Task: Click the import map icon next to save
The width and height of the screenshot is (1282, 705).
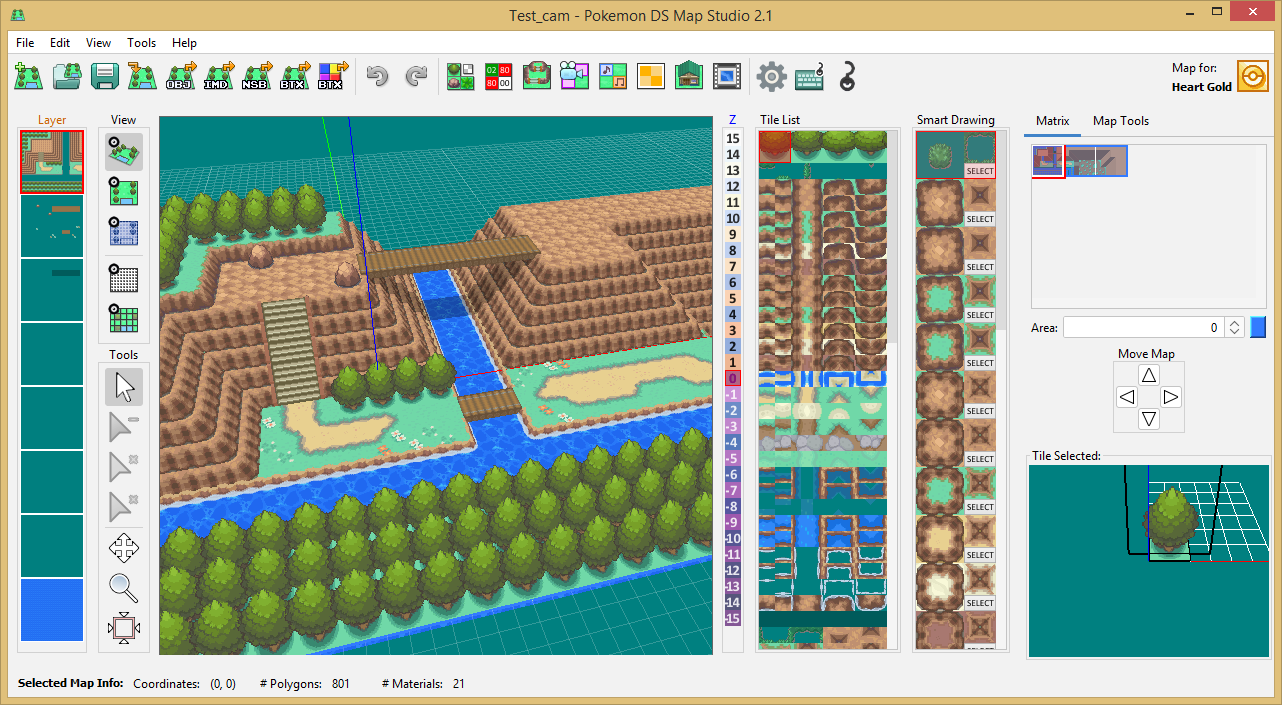Action: click(143, 76)
